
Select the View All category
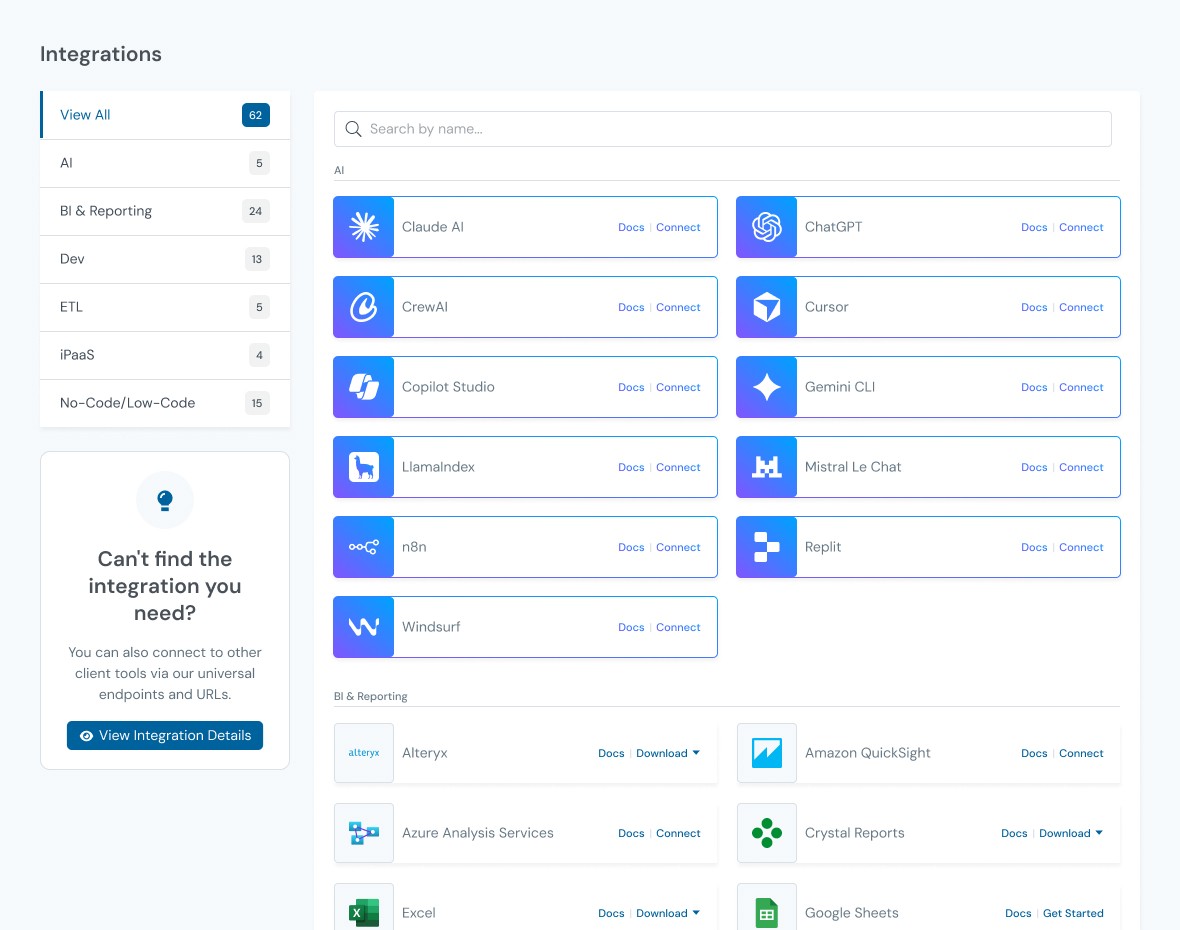tap(165, 115)
